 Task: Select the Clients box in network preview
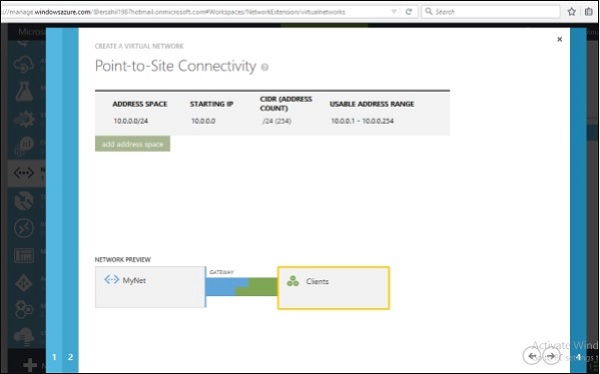pyautogui.click(x=333, y=288)
